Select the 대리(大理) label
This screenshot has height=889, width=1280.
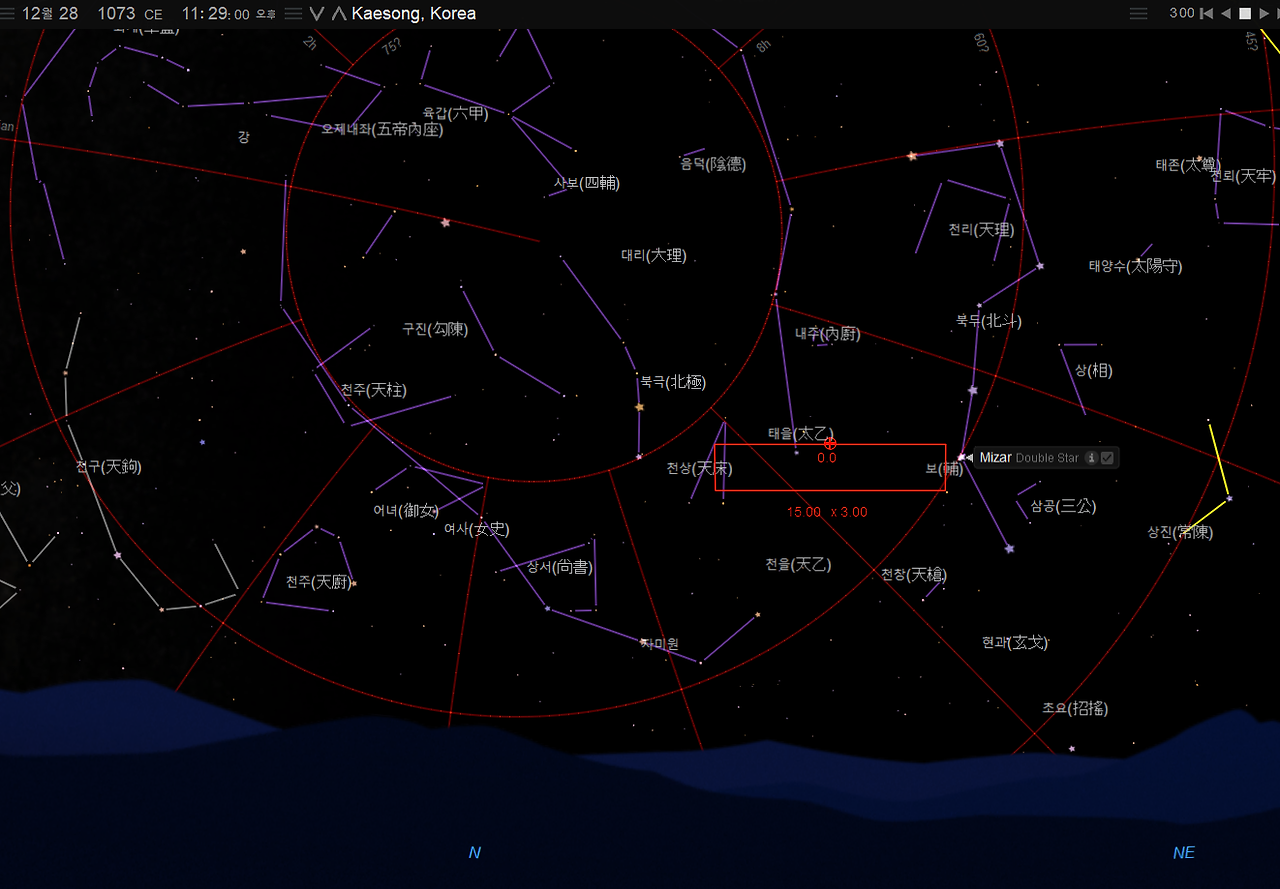[x=654, y=255]
